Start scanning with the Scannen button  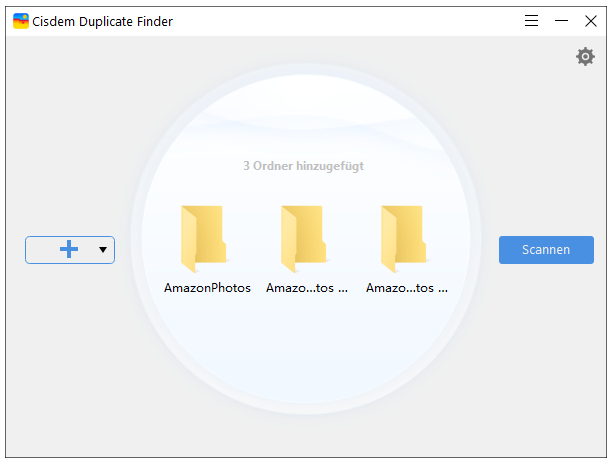[546, 250]
